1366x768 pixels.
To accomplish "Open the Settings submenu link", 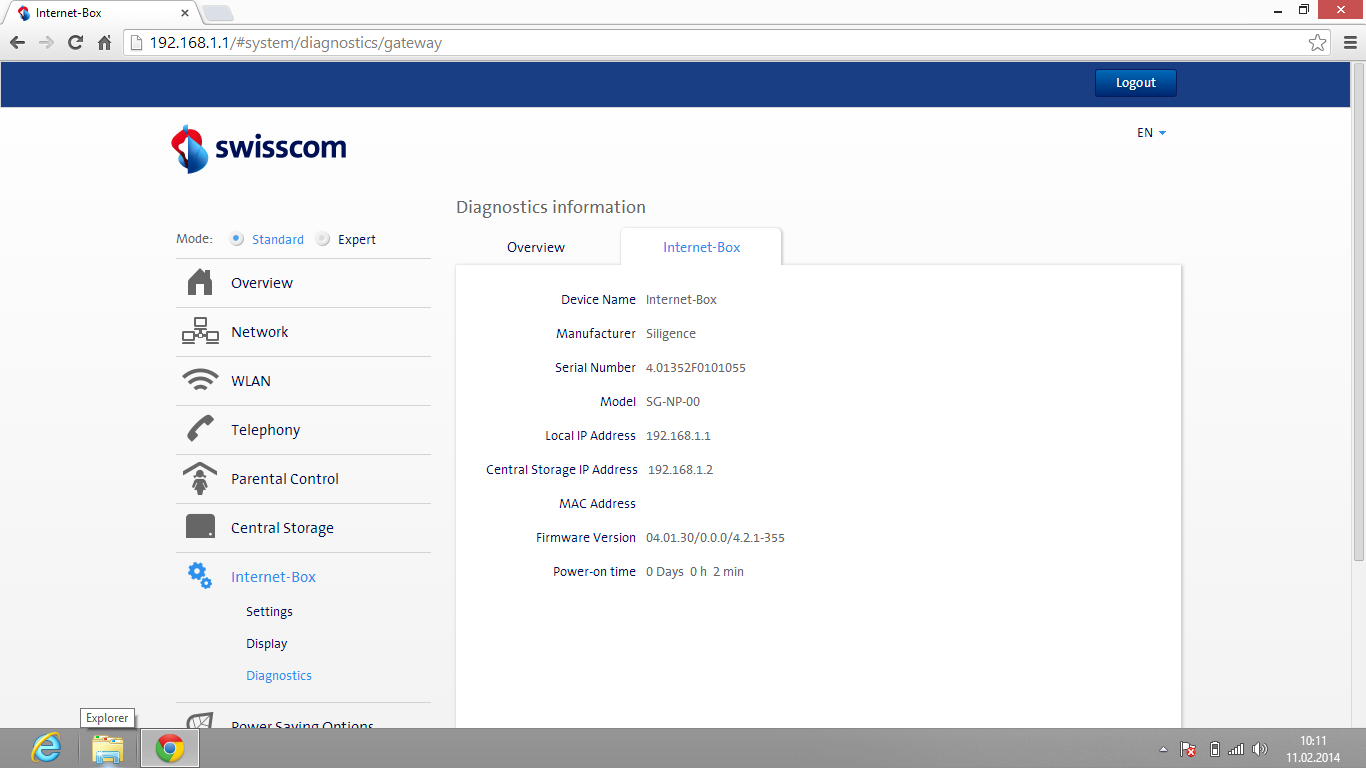I will [269, 612].
